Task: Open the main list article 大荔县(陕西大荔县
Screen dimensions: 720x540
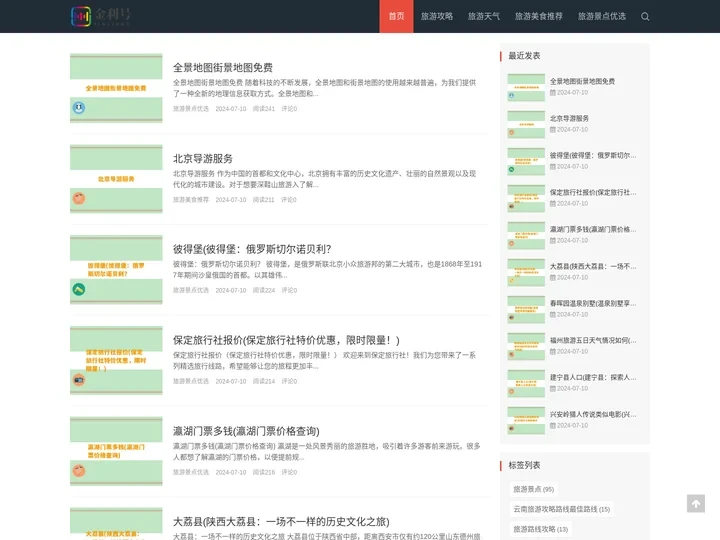Action: click(x=281, y=522)
